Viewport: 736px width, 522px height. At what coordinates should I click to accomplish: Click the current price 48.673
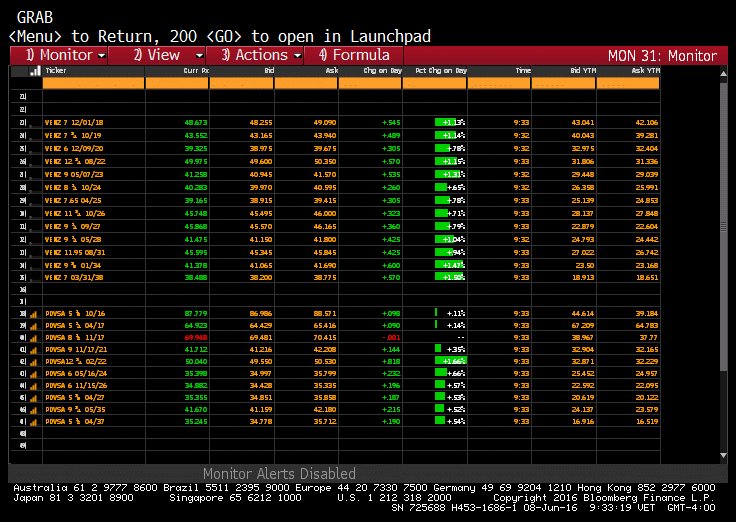pyautogui.click(x=196, y=123)
